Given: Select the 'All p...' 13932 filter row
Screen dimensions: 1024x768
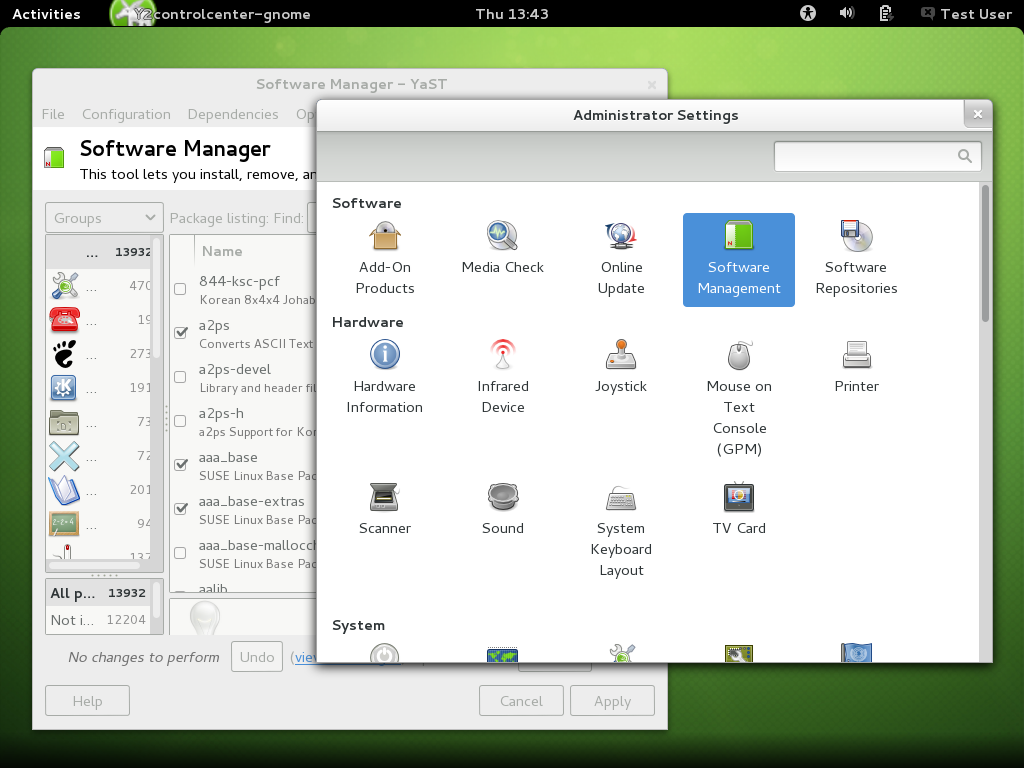Looking at the screenshot, I should 98,593.
